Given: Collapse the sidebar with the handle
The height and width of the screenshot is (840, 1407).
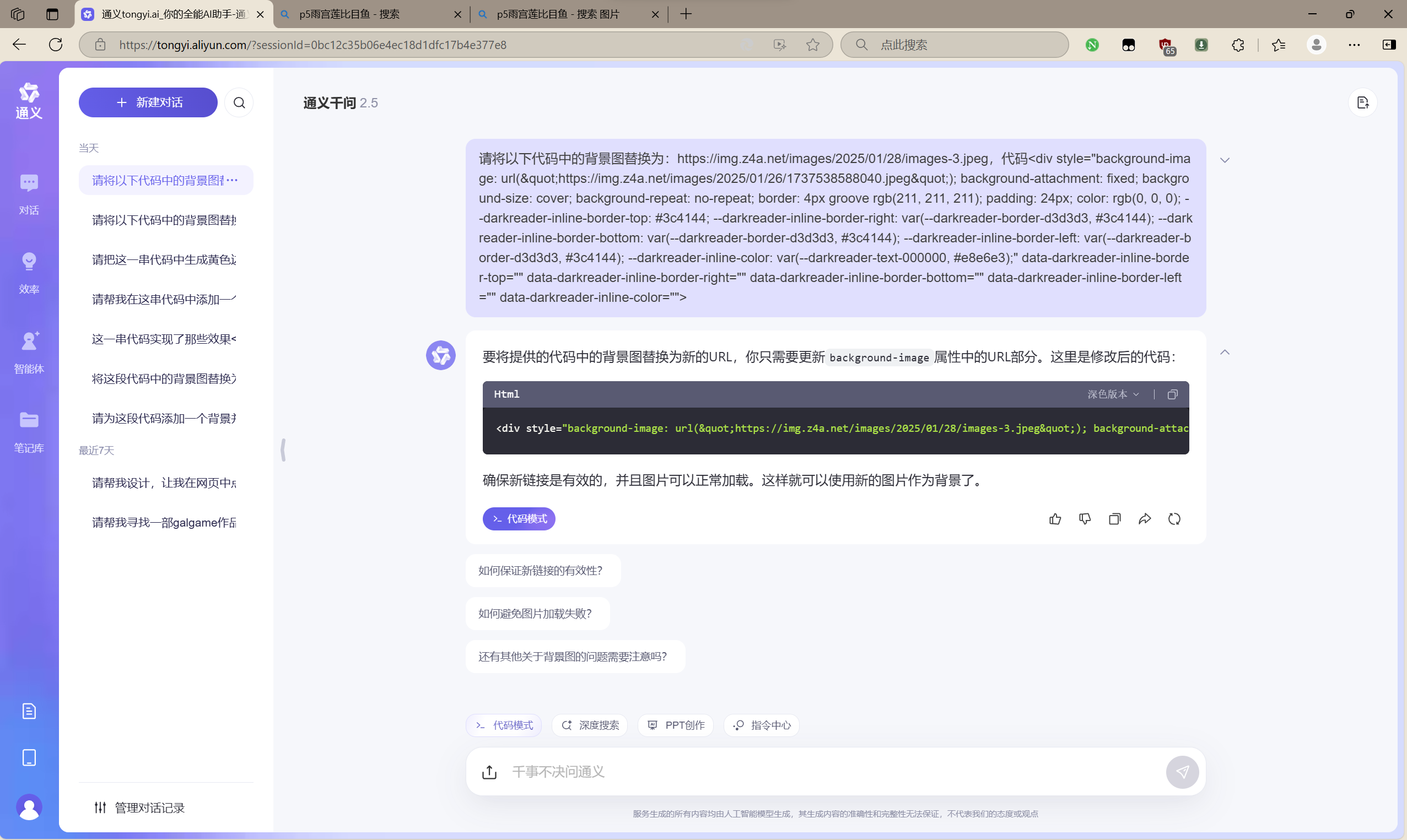Looking at the screenshot, I should 283,450.
